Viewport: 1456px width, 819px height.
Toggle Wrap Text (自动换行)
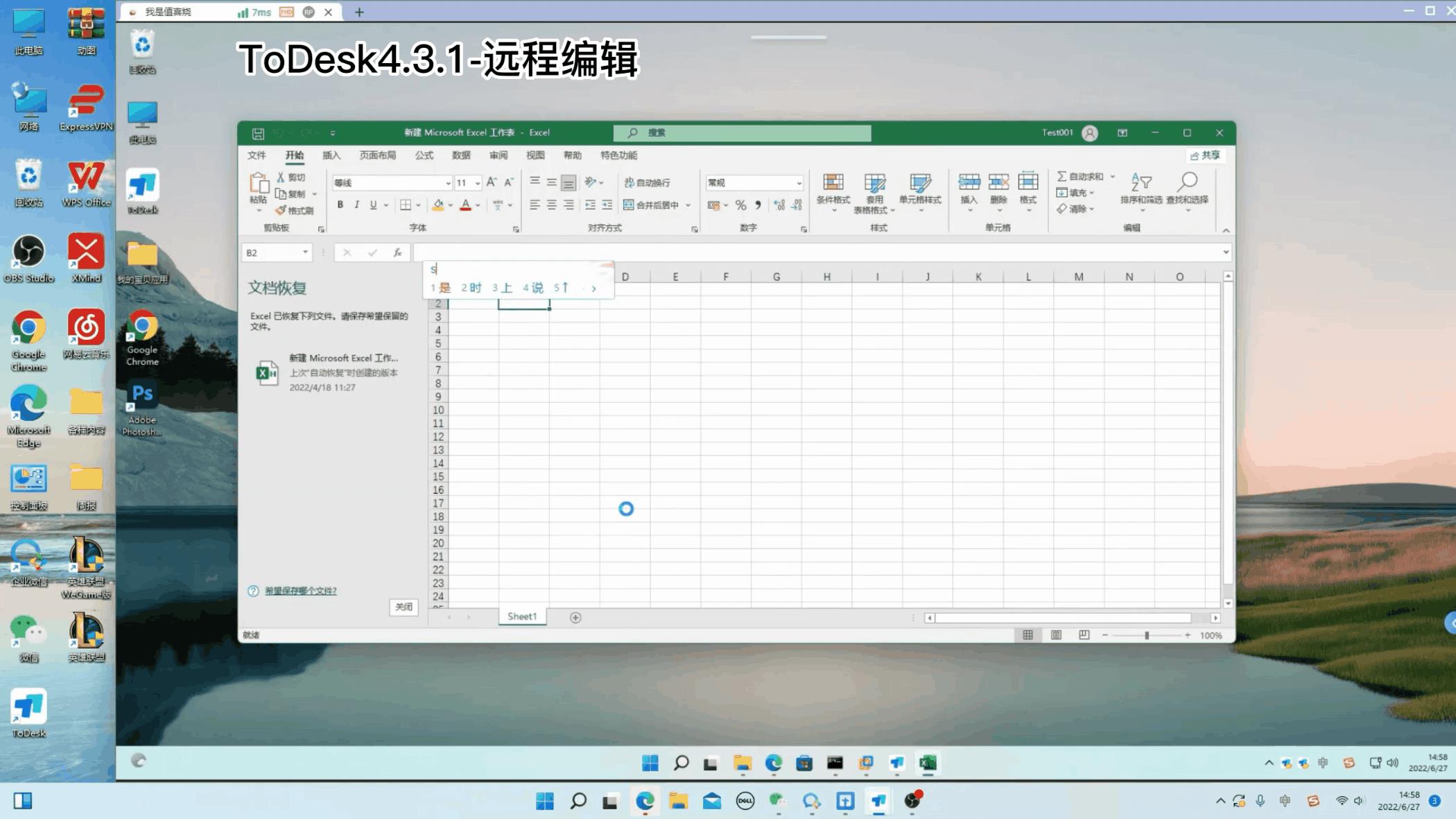tap(647, 182)
